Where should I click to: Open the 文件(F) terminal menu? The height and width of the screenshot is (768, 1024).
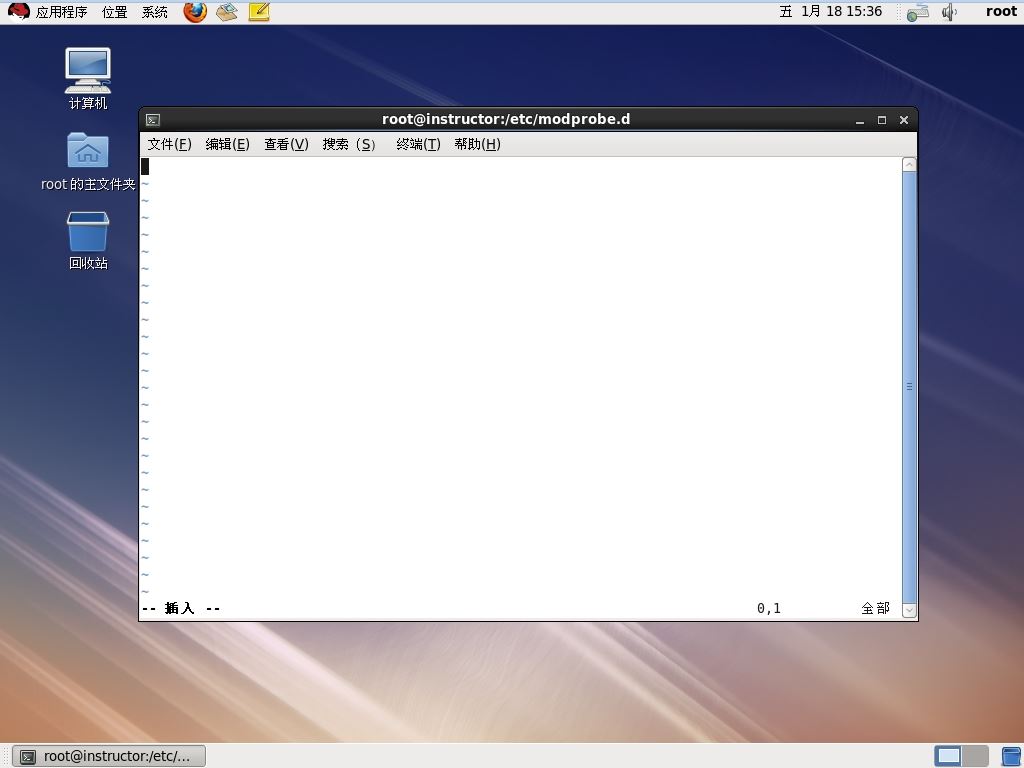pos(169,144)
